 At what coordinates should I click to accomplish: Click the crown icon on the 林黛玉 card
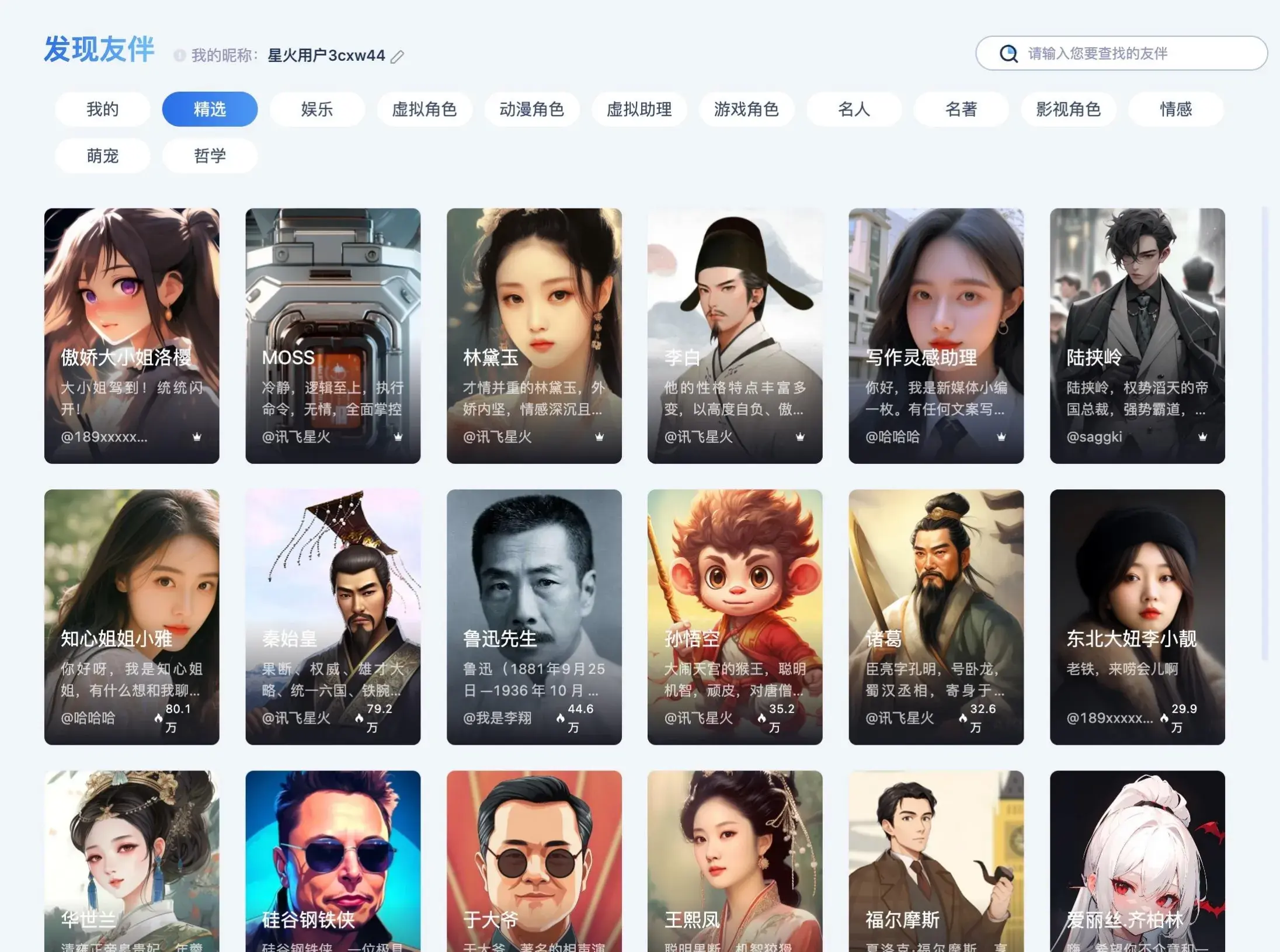pyautogui.click(x=599, y=437)
